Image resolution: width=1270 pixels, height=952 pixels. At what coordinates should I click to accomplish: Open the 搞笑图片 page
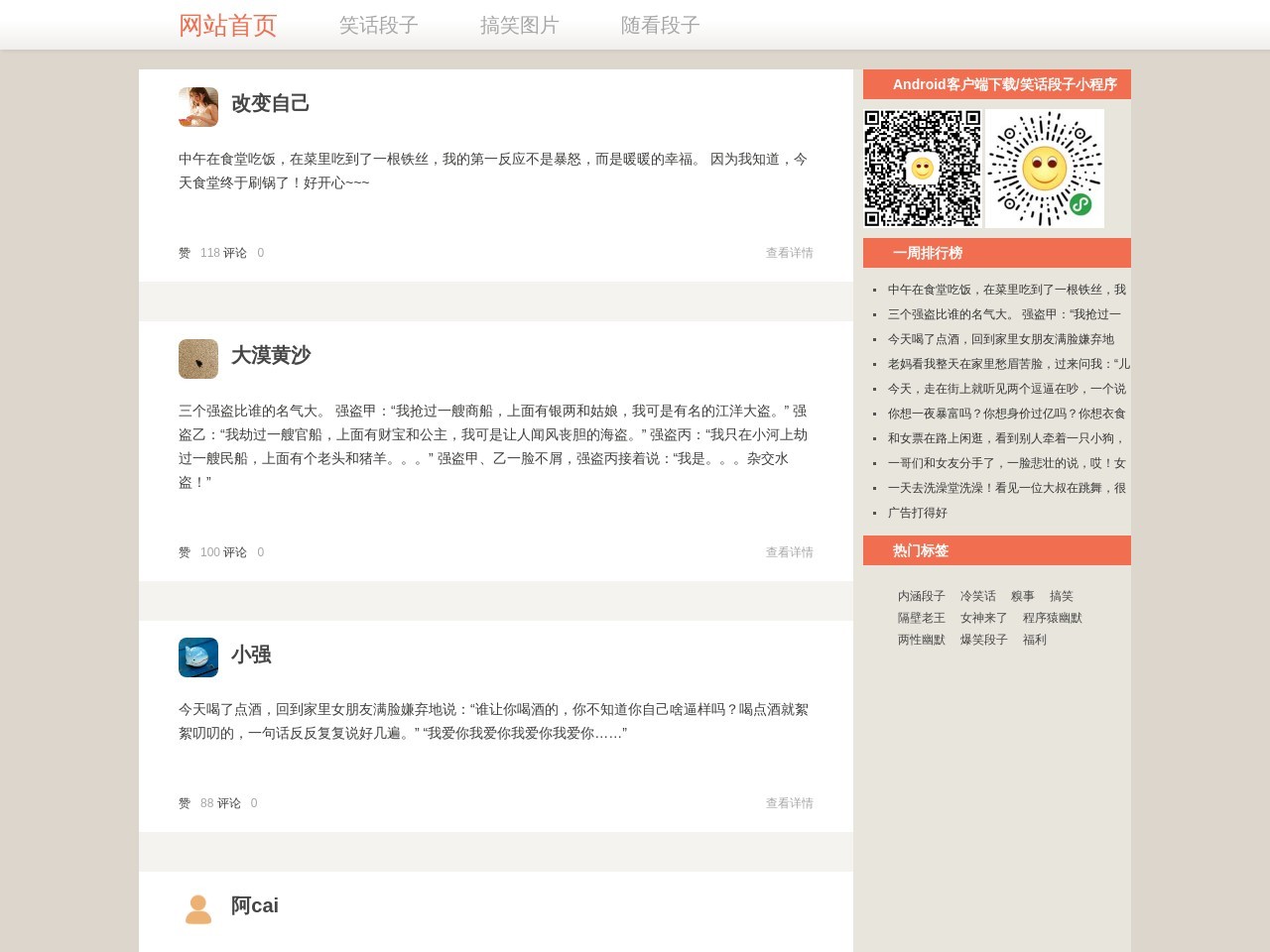click(519, 26)
